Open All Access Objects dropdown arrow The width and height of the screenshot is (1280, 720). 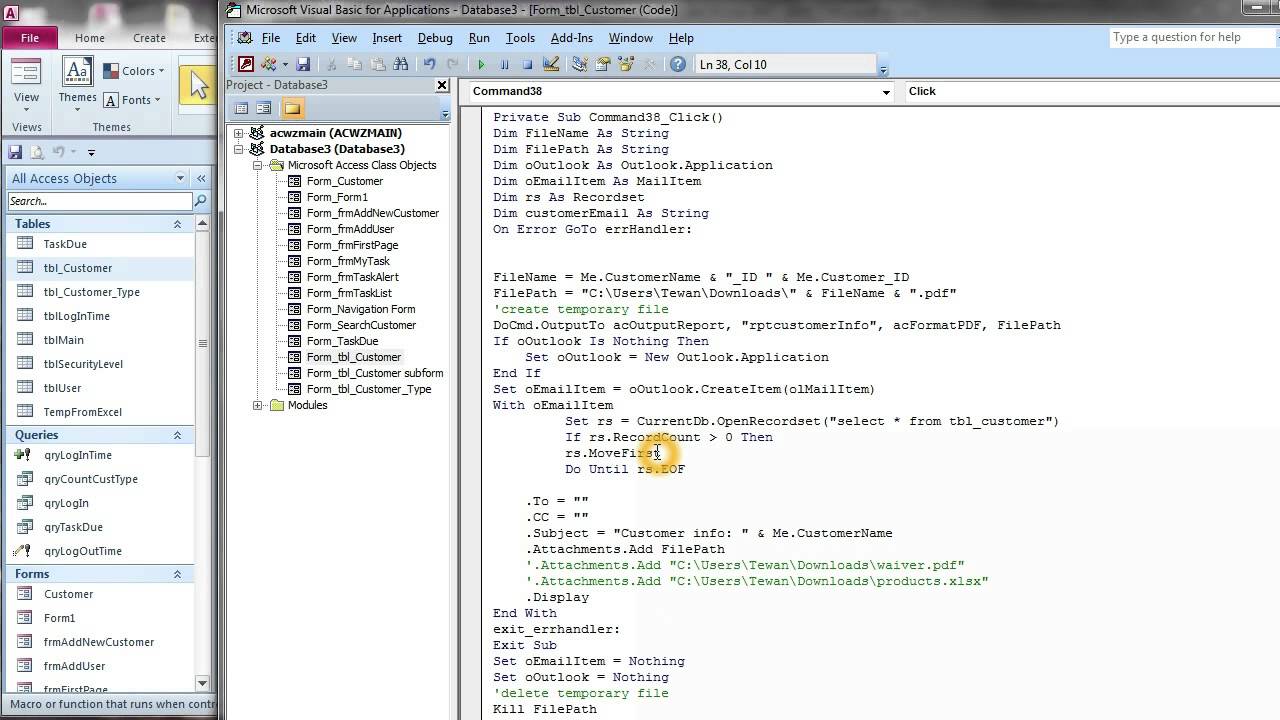click(x=180, y=178)
